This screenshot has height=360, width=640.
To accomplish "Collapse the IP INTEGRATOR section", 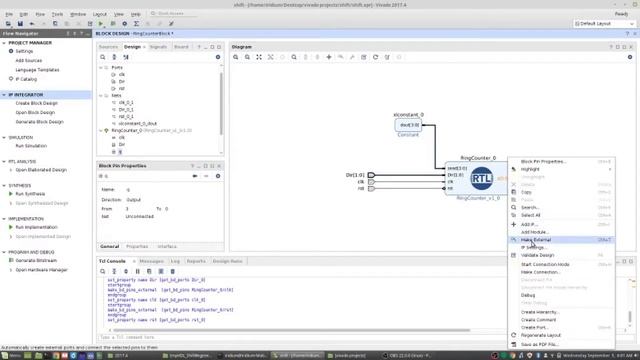I will click(x=4, y=95).
